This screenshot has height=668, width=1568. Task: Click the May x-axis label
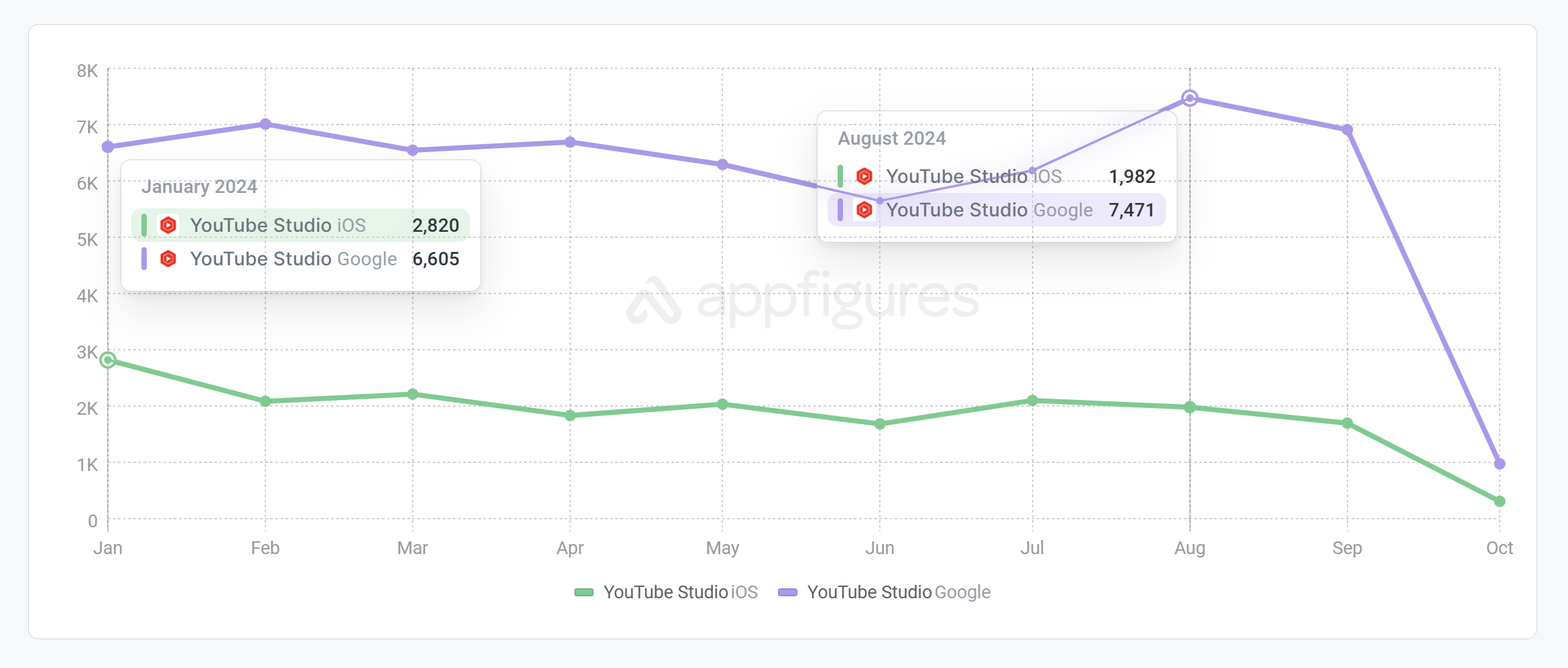[x=722, y=548]
